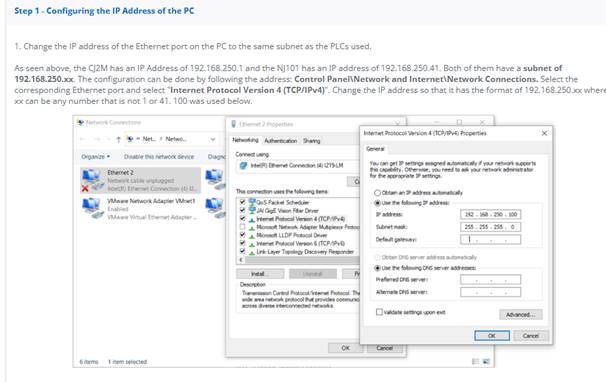Toggle JAI GigE Vision Filter Driver checkbox

[242, 210]
